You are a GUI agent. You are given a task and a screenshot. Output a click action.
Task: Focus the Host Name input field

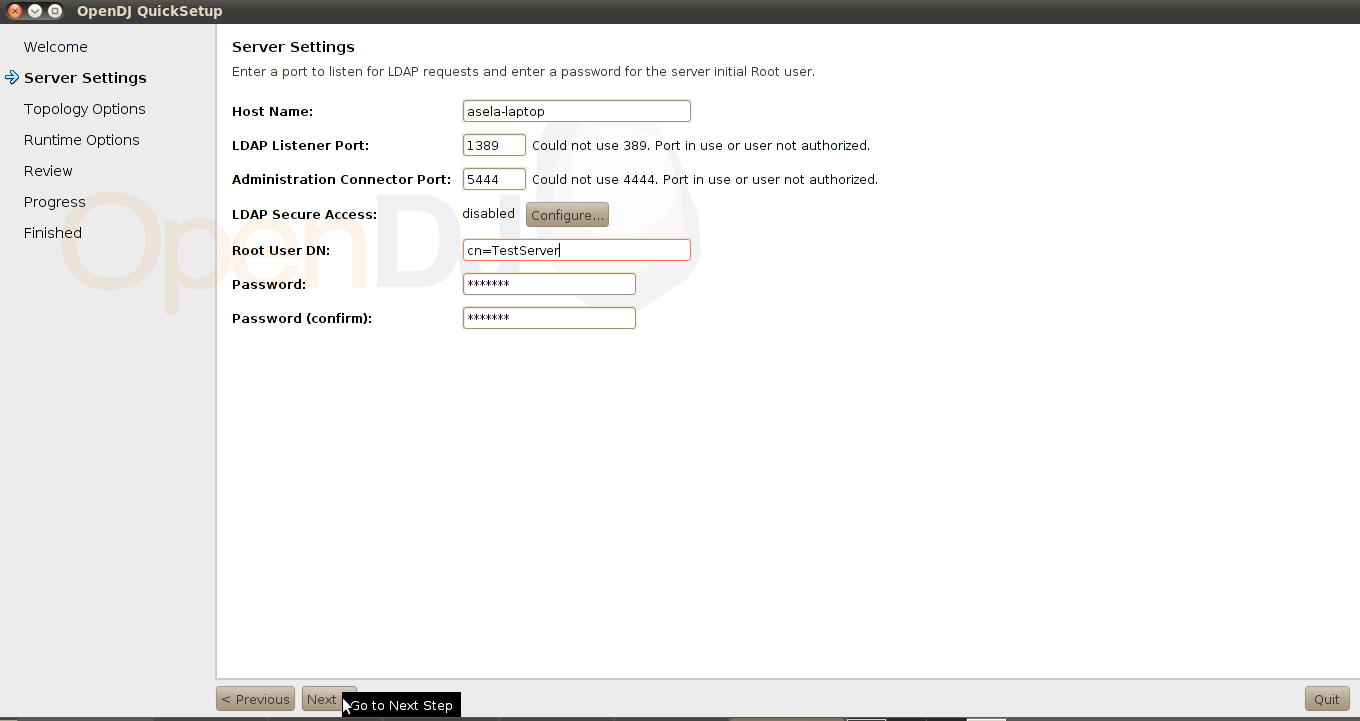(577, 111)
